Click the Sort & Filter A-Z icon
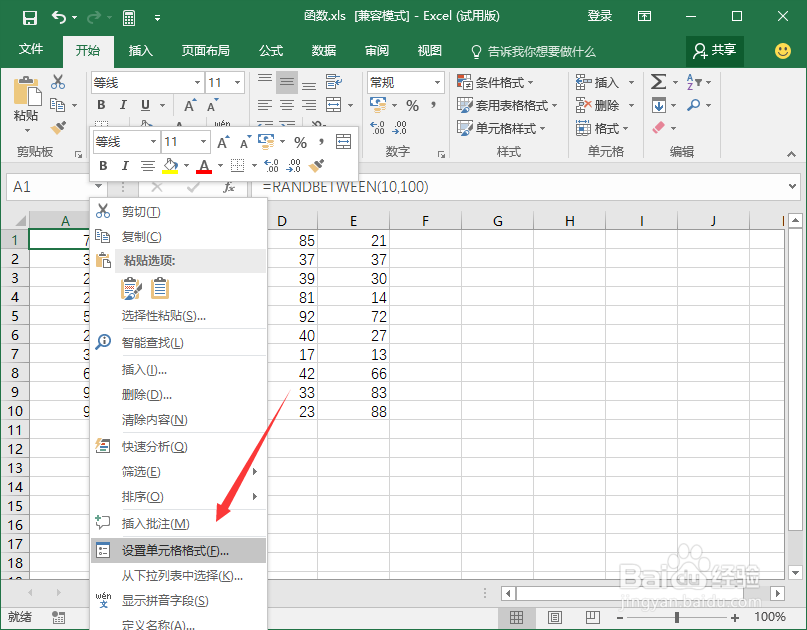The width and height of the screenshot is (807, 630). (x=693, y=82)
